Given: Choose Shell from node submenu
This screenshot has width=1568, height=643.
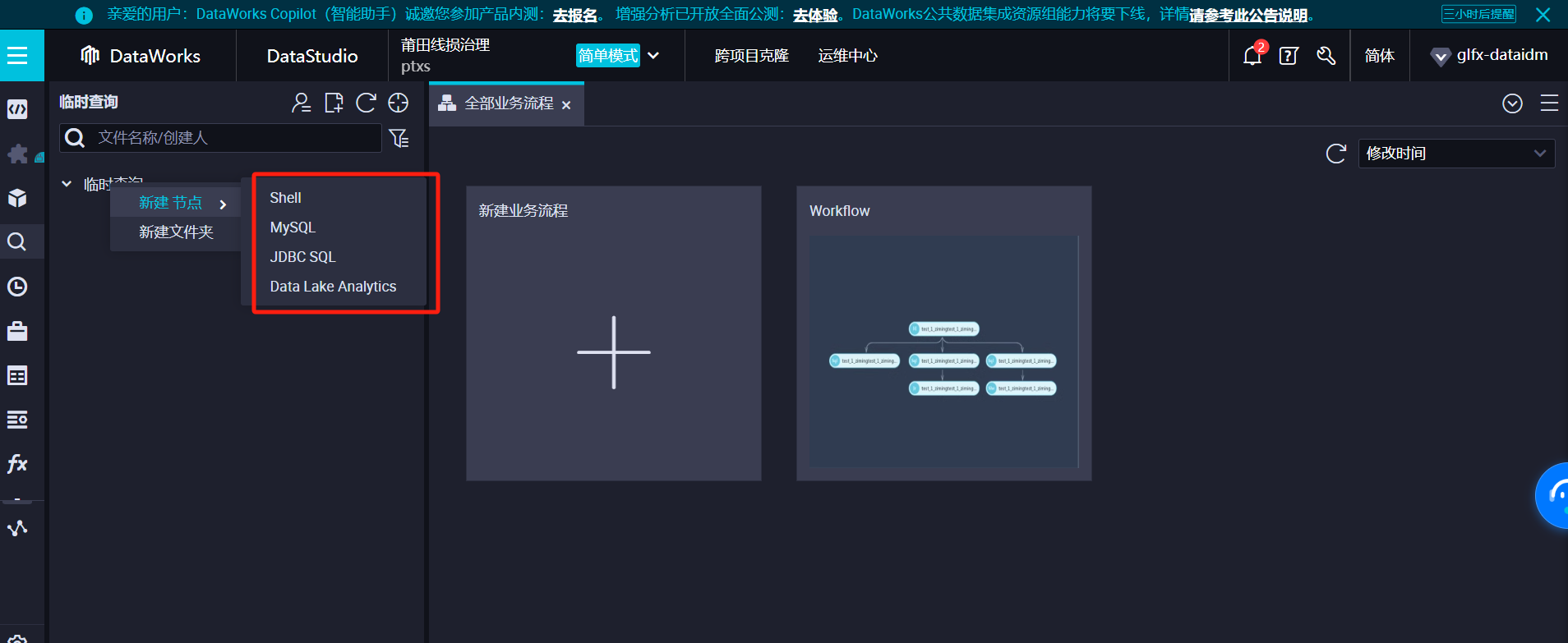Looking at the screenshot, I should [x=285, y=198].
